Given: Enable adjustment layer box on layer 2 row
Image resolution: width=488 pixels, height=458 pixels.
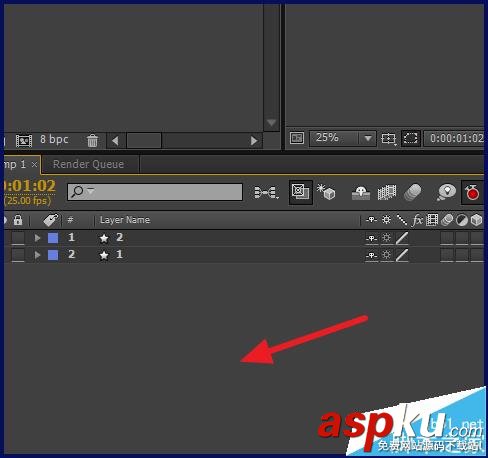Looking at the screenshot, I should 462,255.
